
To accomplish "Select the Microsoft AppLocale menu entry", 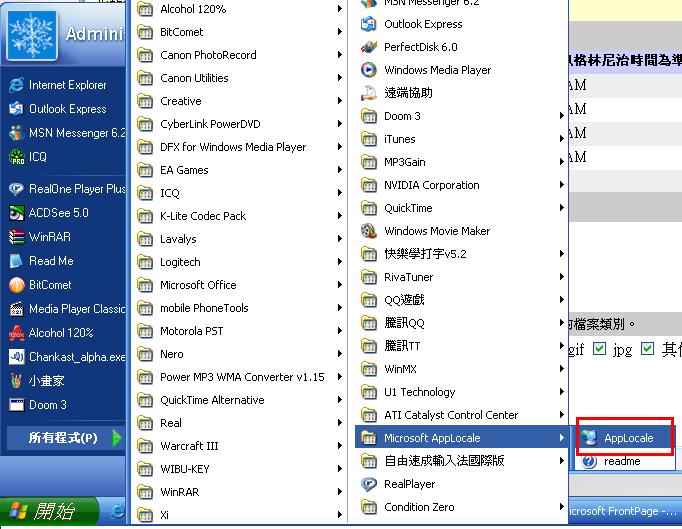I will tap(461, 438).
